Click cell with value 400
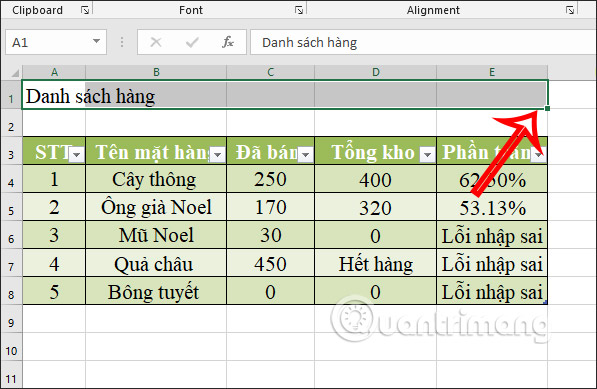This screenshot has height=389, width=597. [375, 179]
